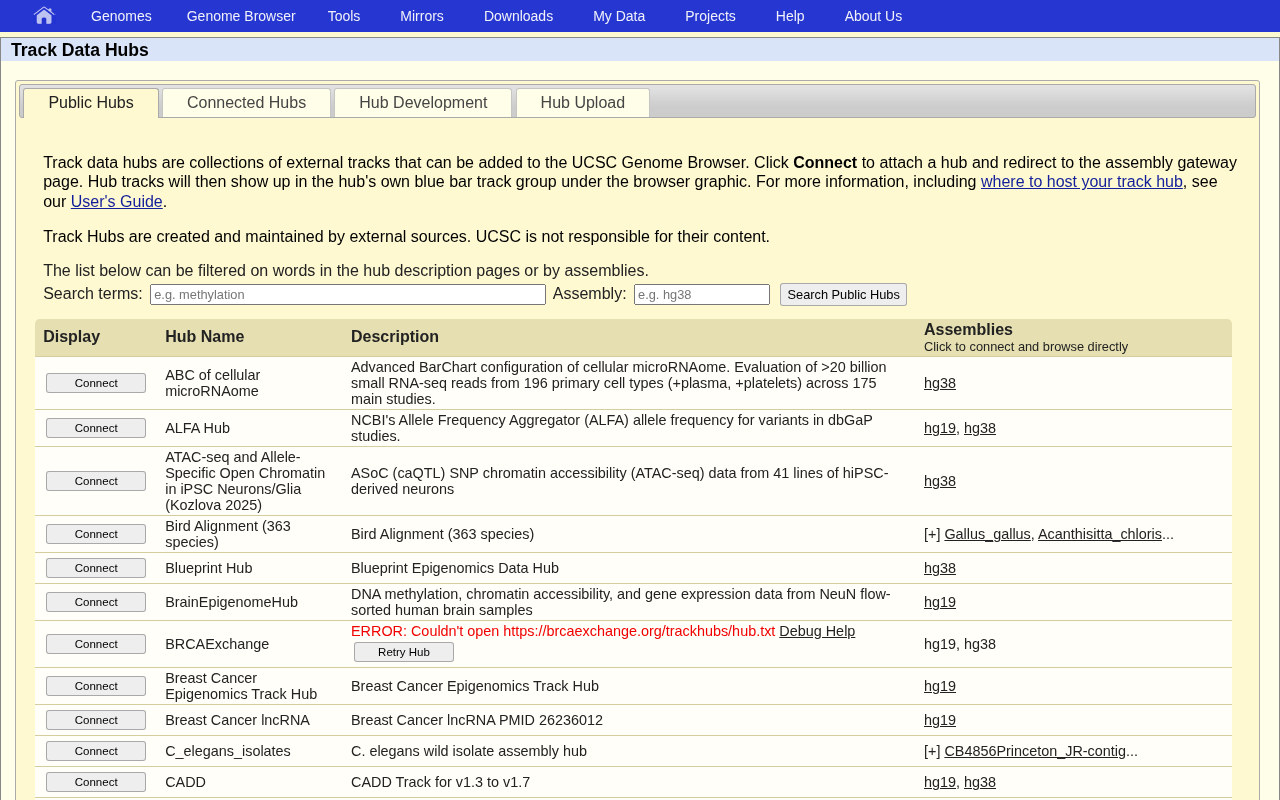Connect the ABC of cellular microRNAome hub

pos(96,383)
